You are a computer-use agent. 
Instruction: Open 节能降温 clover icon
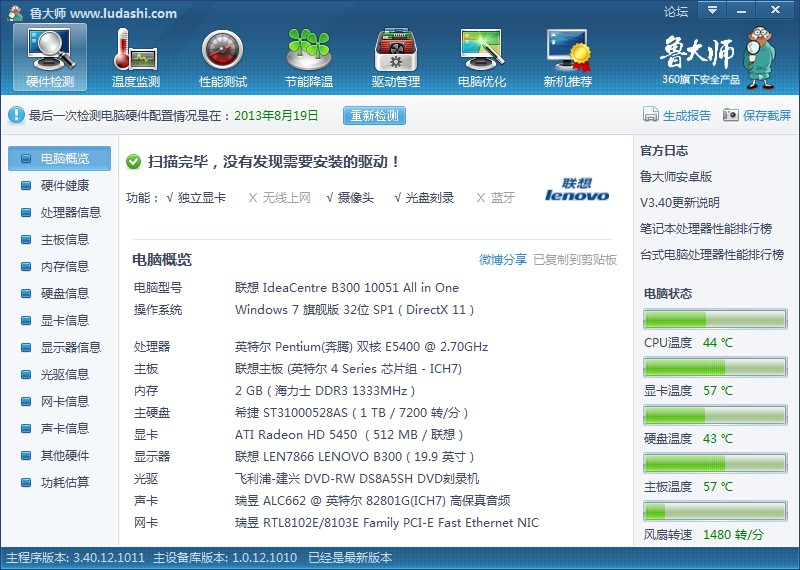(x=309, y=57)
